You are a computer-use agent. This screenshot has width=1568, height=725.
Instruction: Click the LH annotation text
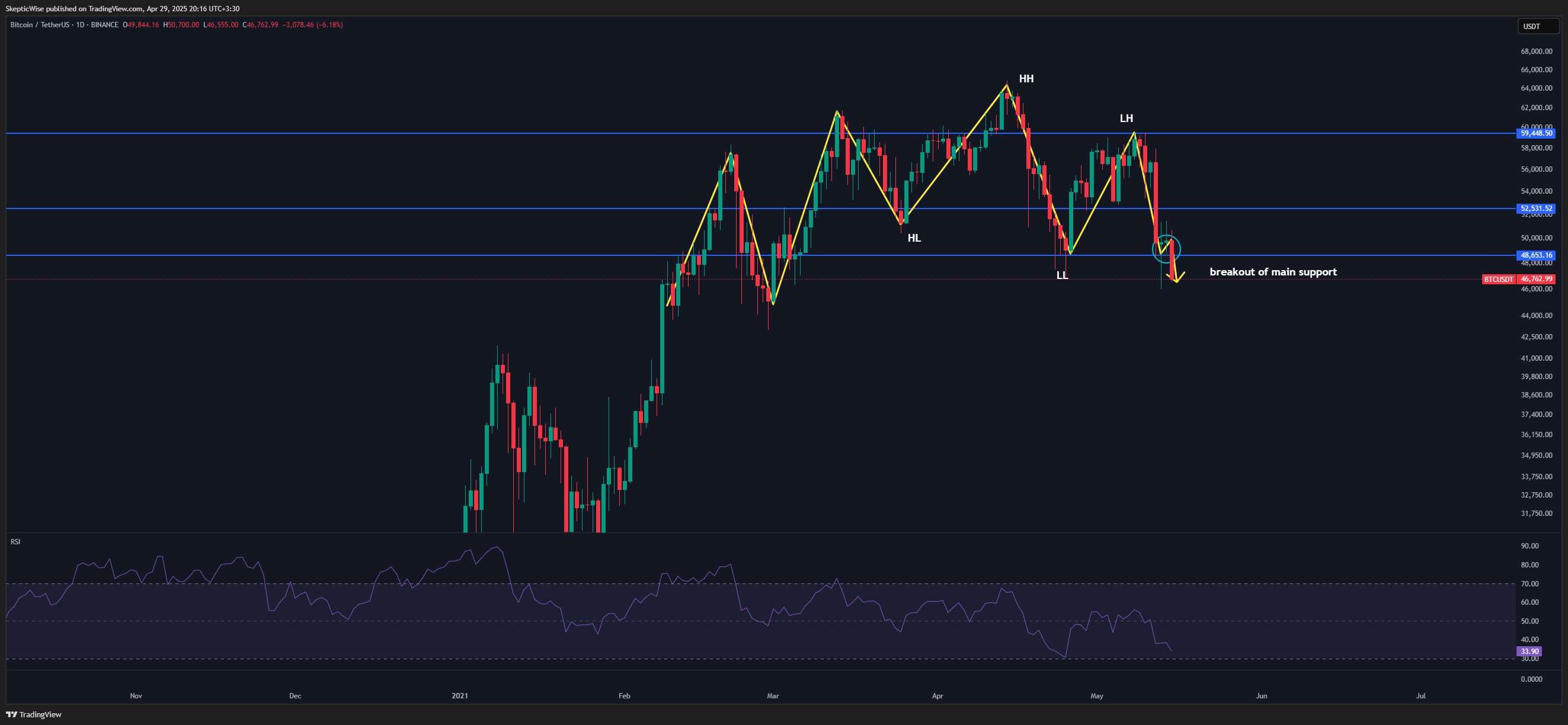coord(1126,118)
